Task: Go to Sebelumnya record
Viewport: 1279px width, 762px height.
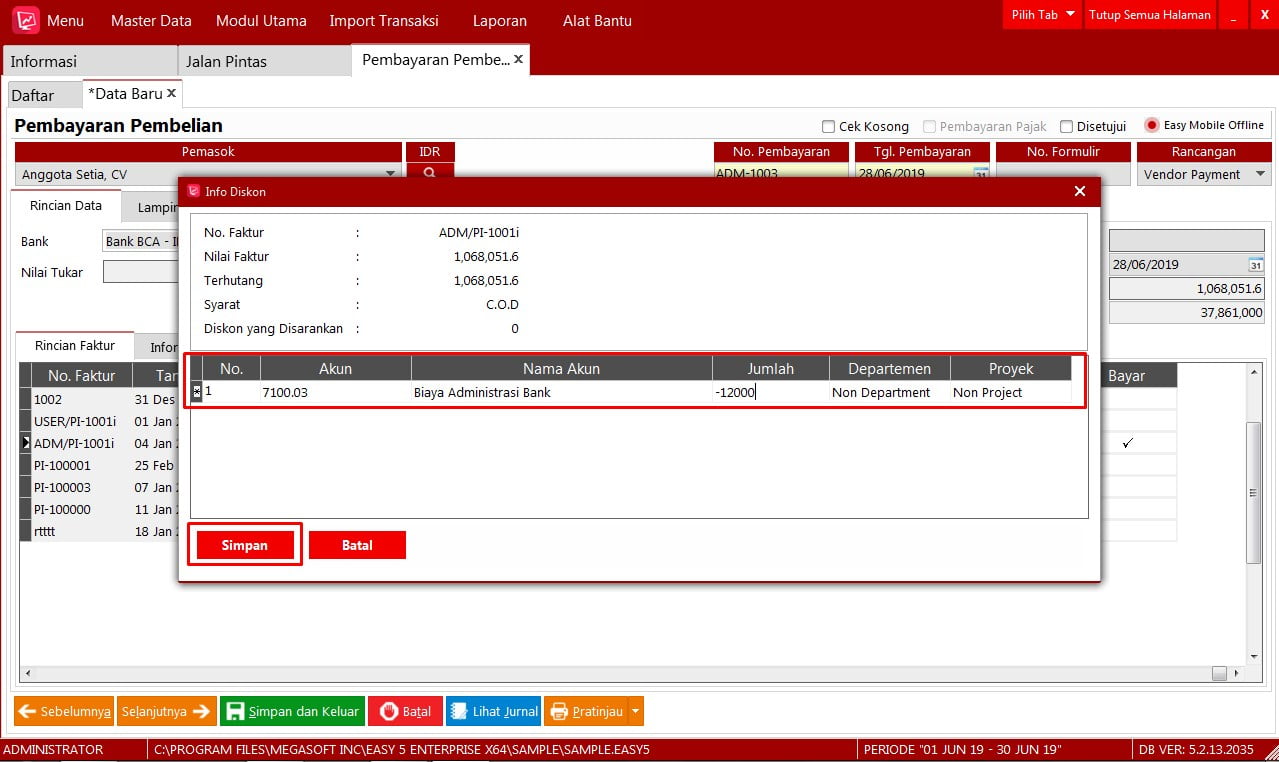Action: click(64, 711)
